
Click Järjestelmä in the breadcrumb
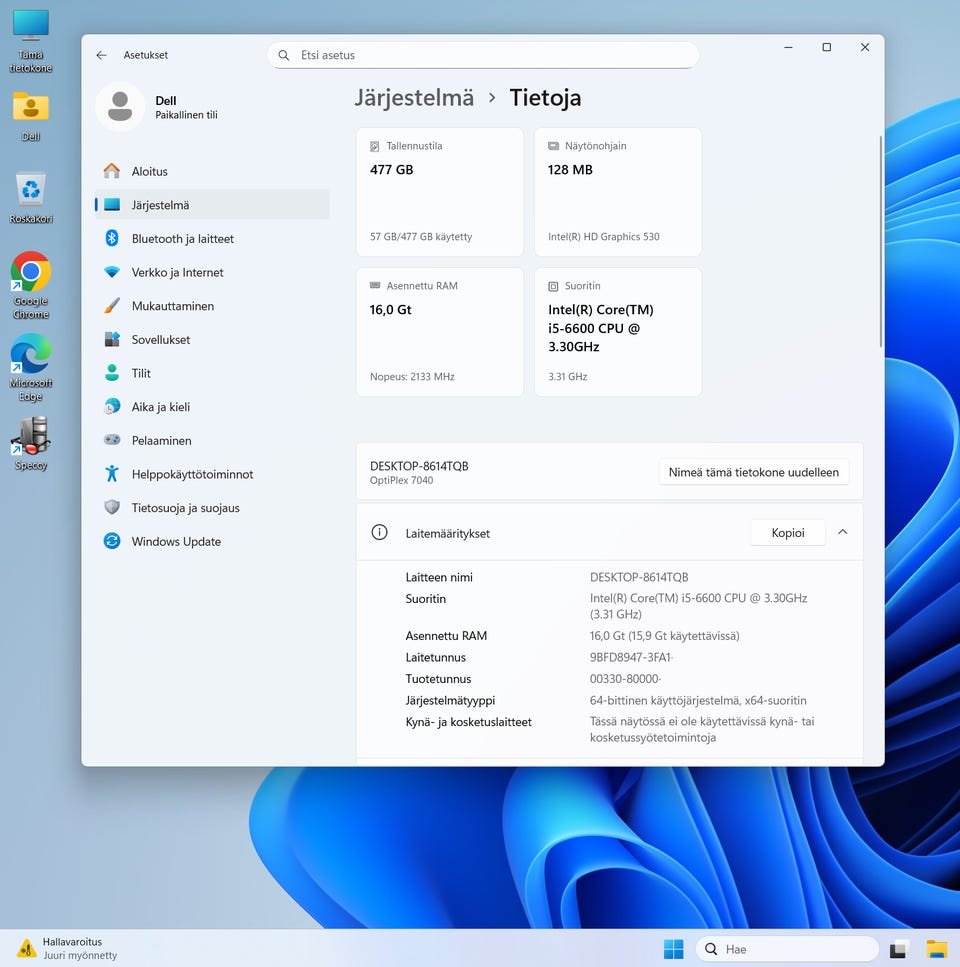pos(414,98)
